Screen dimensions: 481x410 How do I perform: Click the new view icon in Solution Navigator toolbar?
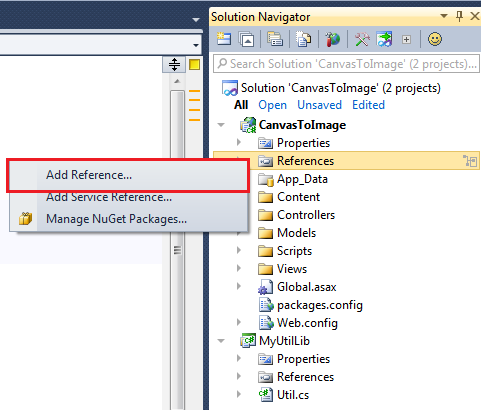click(x=224, y=39)
